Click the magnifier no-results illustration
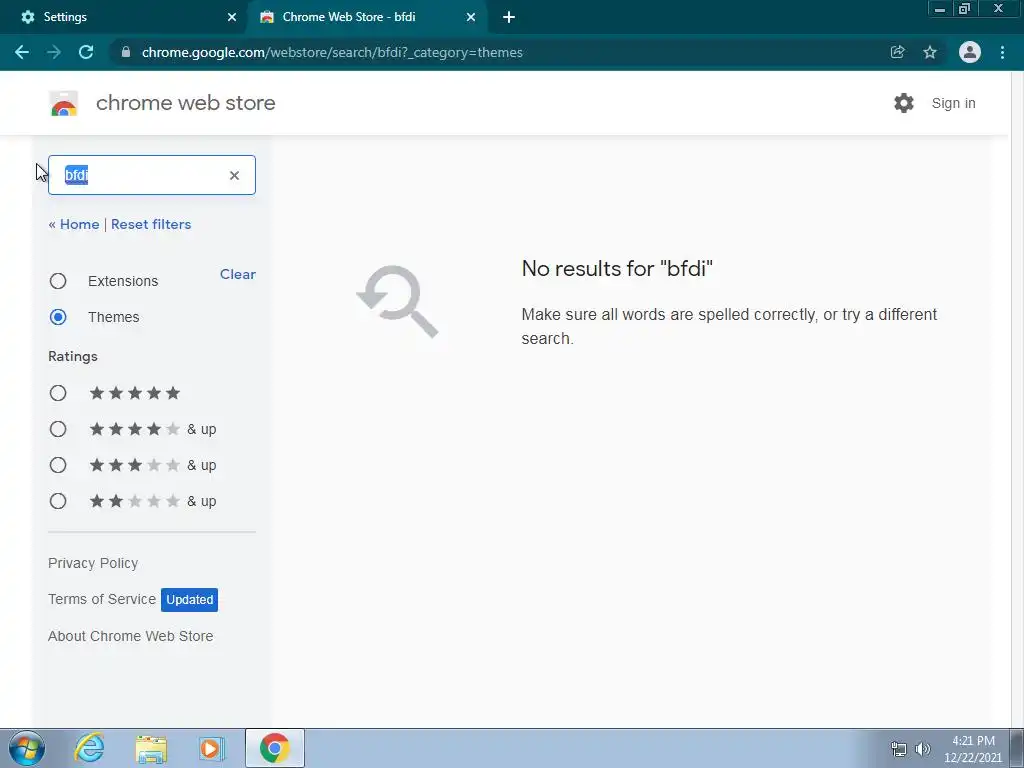Screen dimensions: 1024x768 coord(397,301)
